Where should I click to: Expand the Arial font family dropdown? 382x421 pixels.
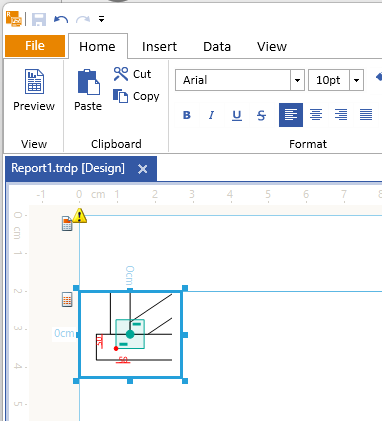pos(297,80)
